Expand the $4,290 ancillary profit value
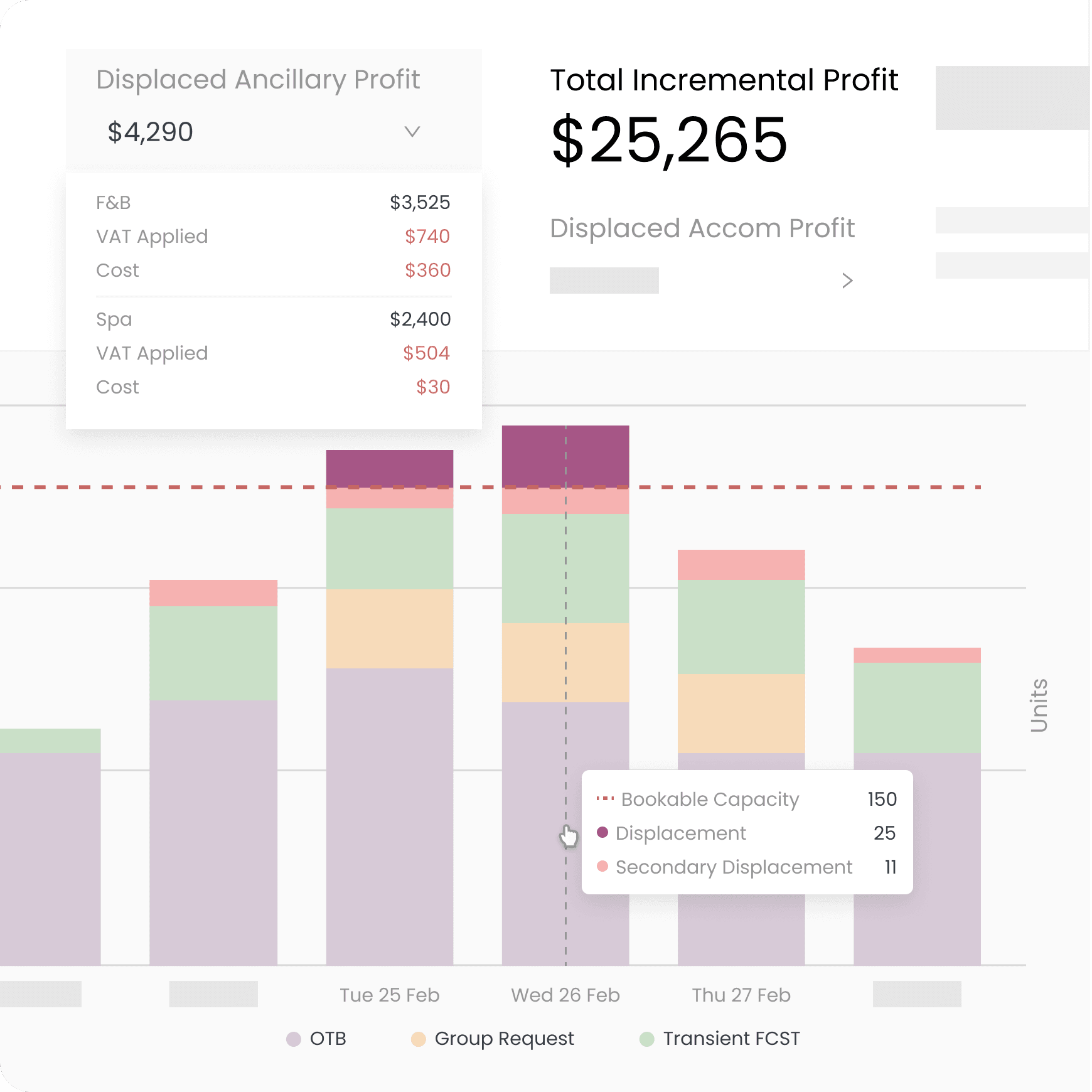 tap(151, 132)
